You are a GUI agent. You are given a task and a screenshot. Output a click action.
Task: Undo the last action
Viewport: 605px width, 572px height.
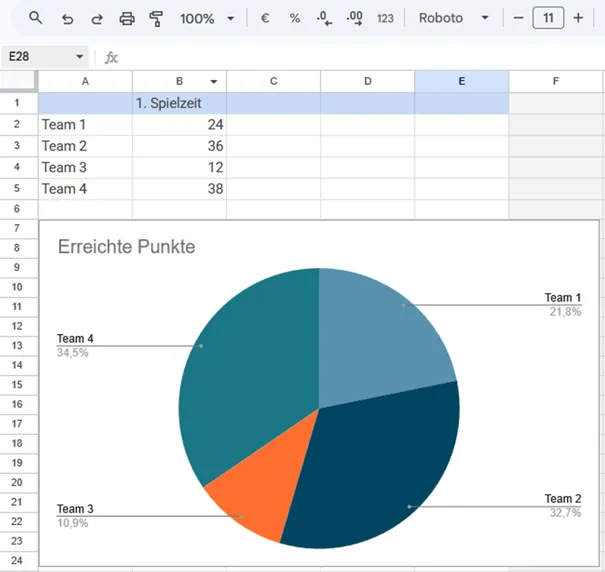coord(68,18)
